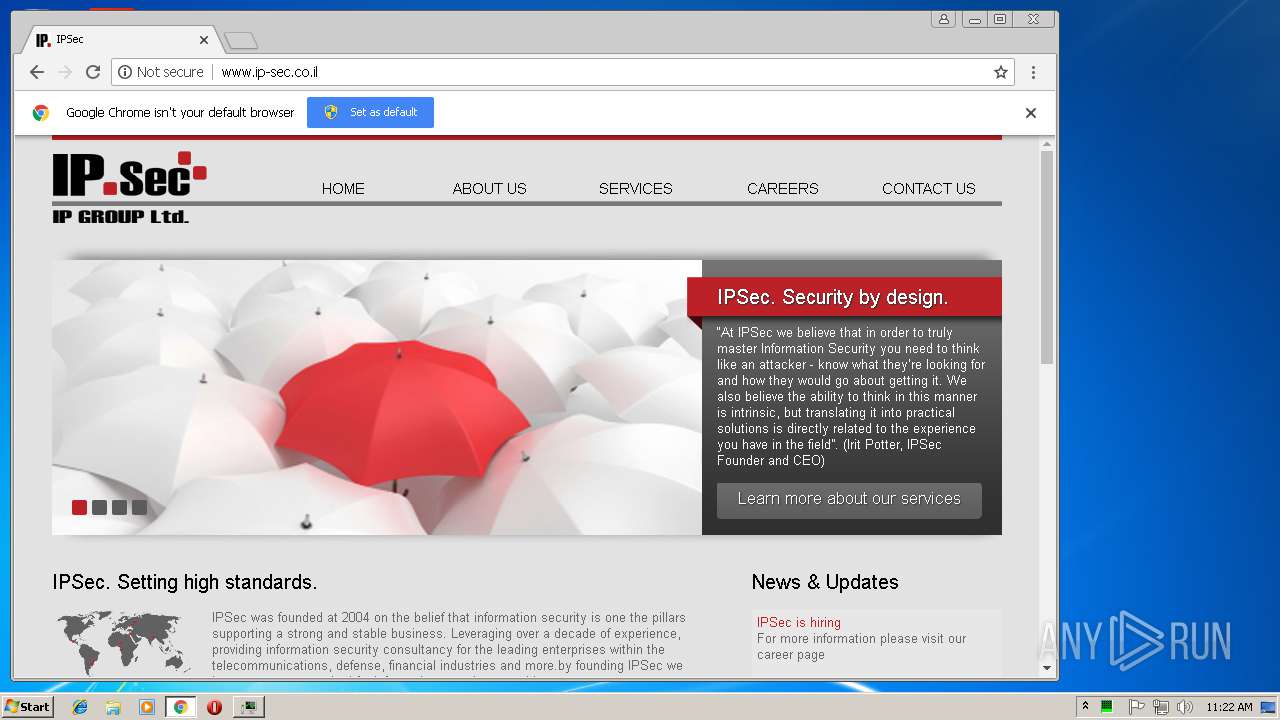This screenshot has width=1280, height=720.
Task: Click the Chrome taskbar icon
Action: pos(180,707)
